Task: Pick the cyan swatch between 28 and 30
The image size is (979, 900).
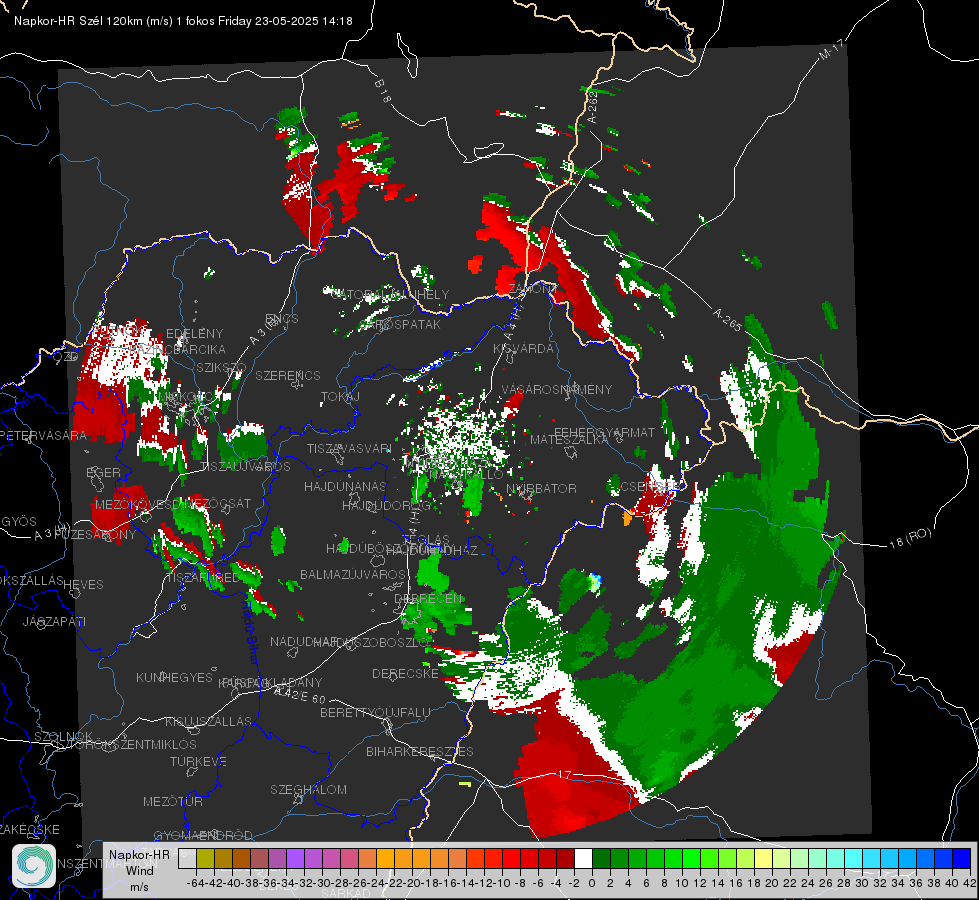Action: (854, 859)
